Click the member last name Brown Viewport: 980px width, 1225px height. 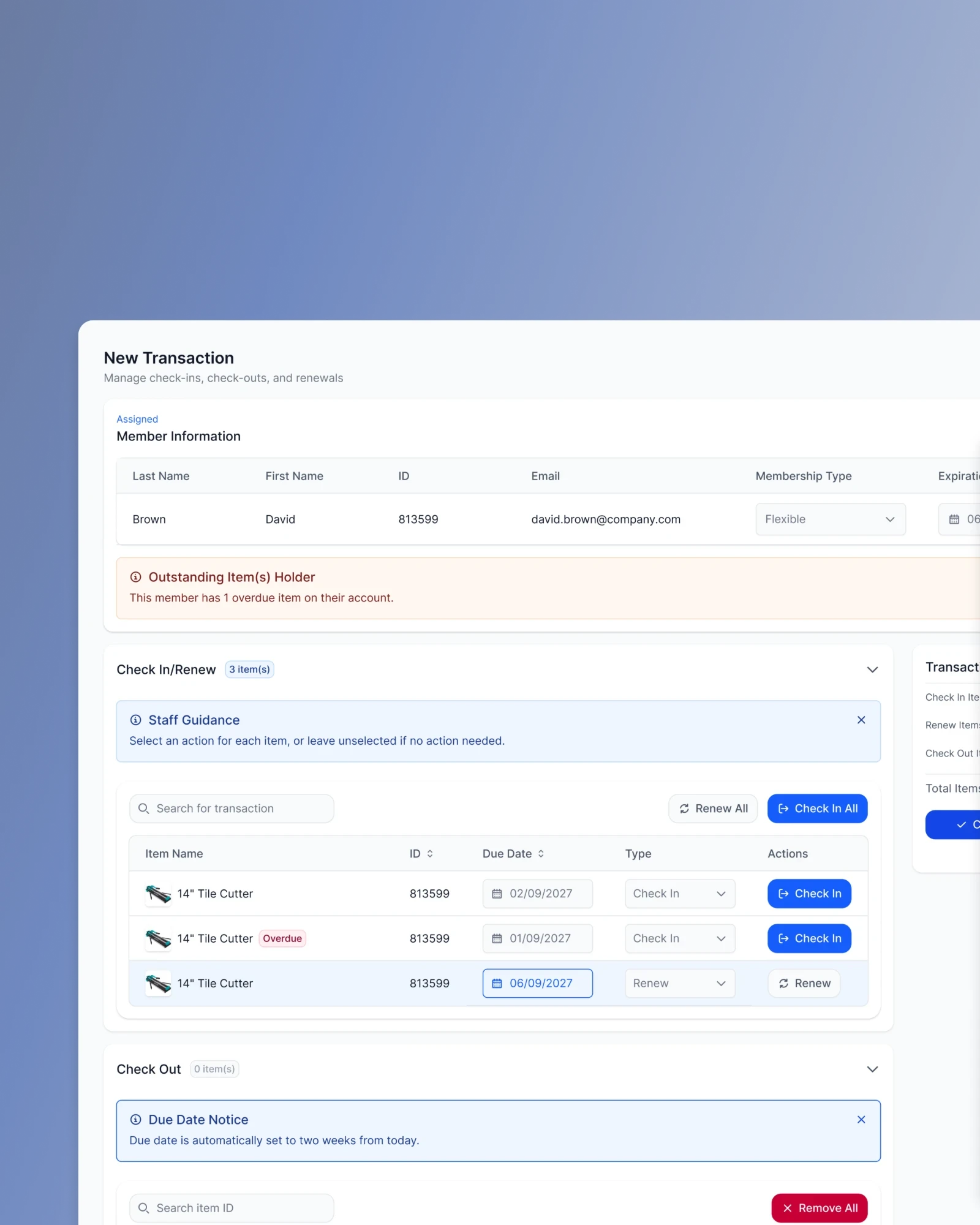[149, 519]
